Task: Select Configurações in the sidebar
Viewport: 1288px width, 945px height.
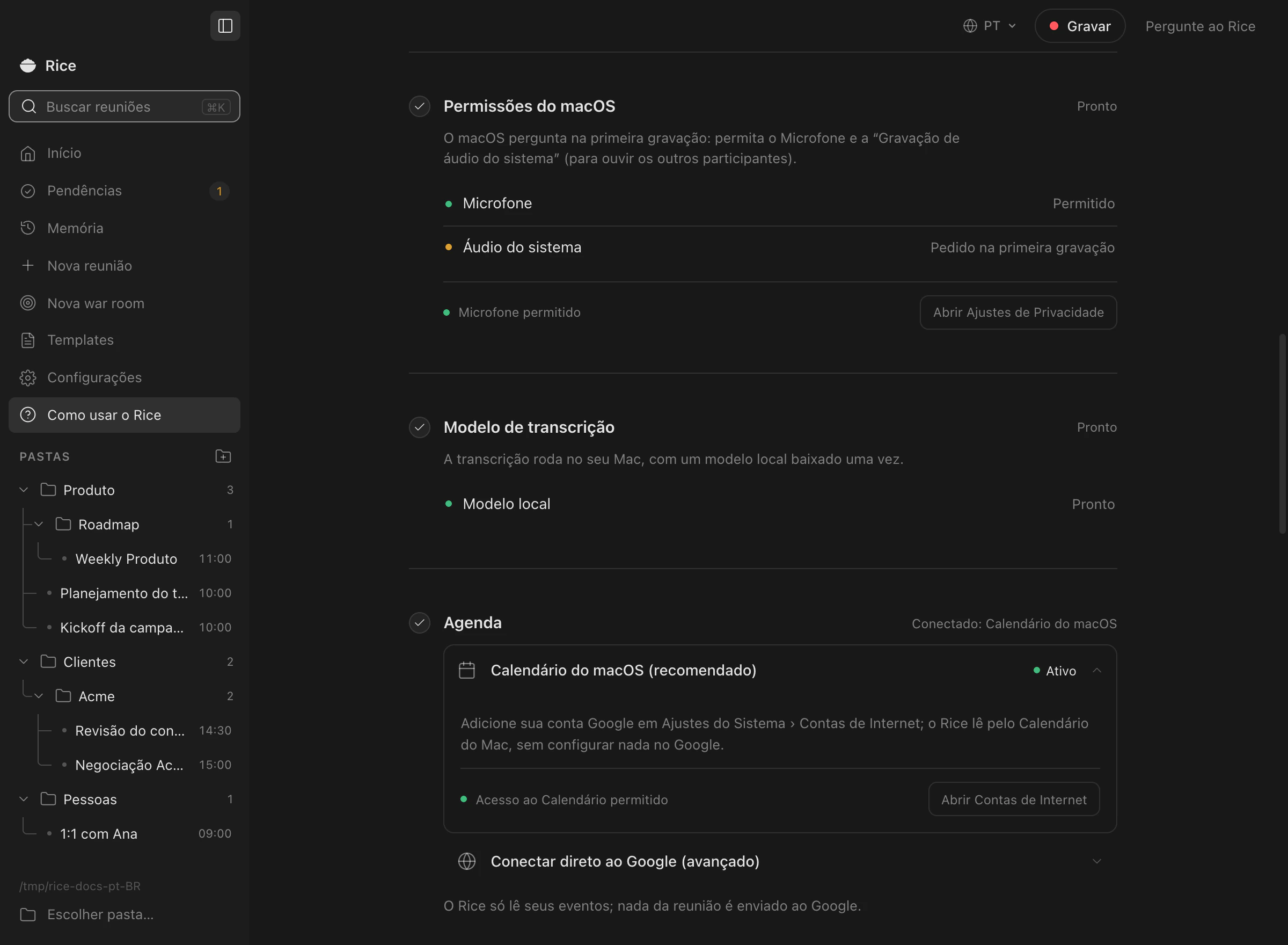Action: pos(124,377)
